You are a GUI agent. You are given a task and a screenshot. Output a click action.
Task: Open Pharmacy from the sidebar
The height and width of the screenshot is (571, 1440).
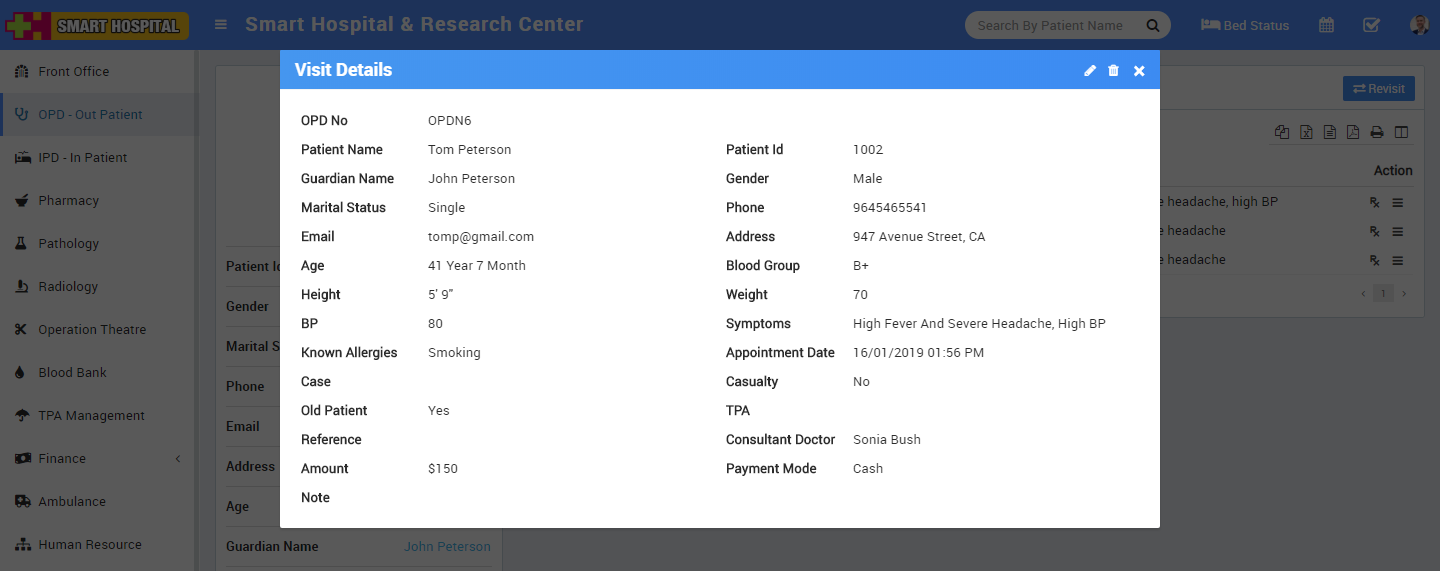(x=68, y=201)
